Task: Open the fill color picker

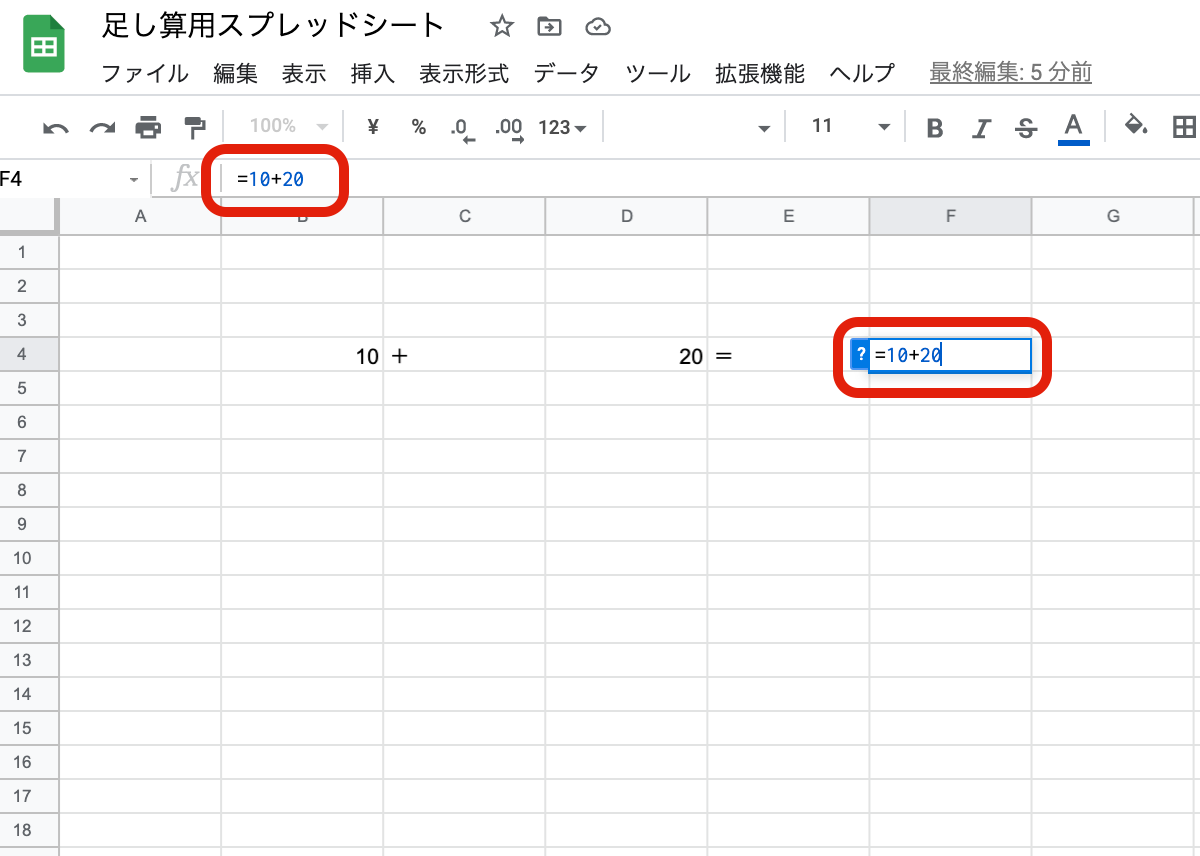Action: point(1136,127)
